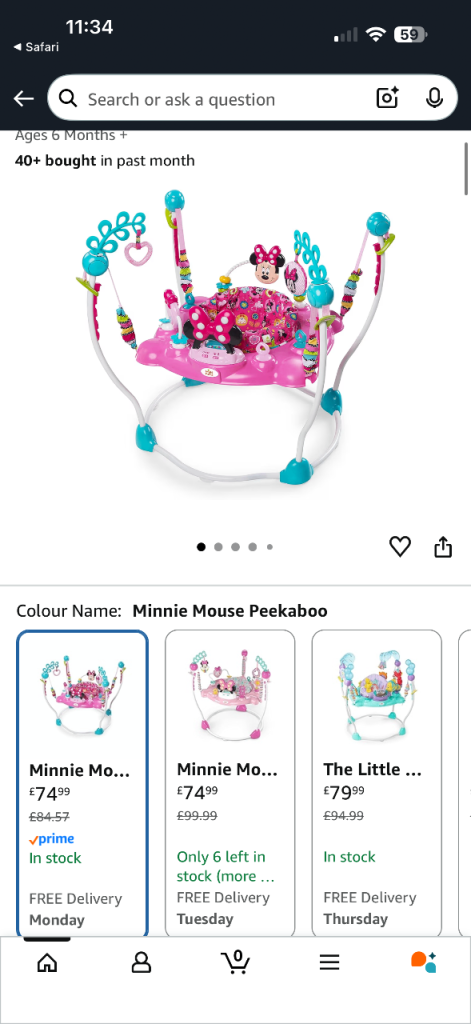Add to wish list heart icon
This screenshot has width=471, height=1024.
click(x=400, y=547)
